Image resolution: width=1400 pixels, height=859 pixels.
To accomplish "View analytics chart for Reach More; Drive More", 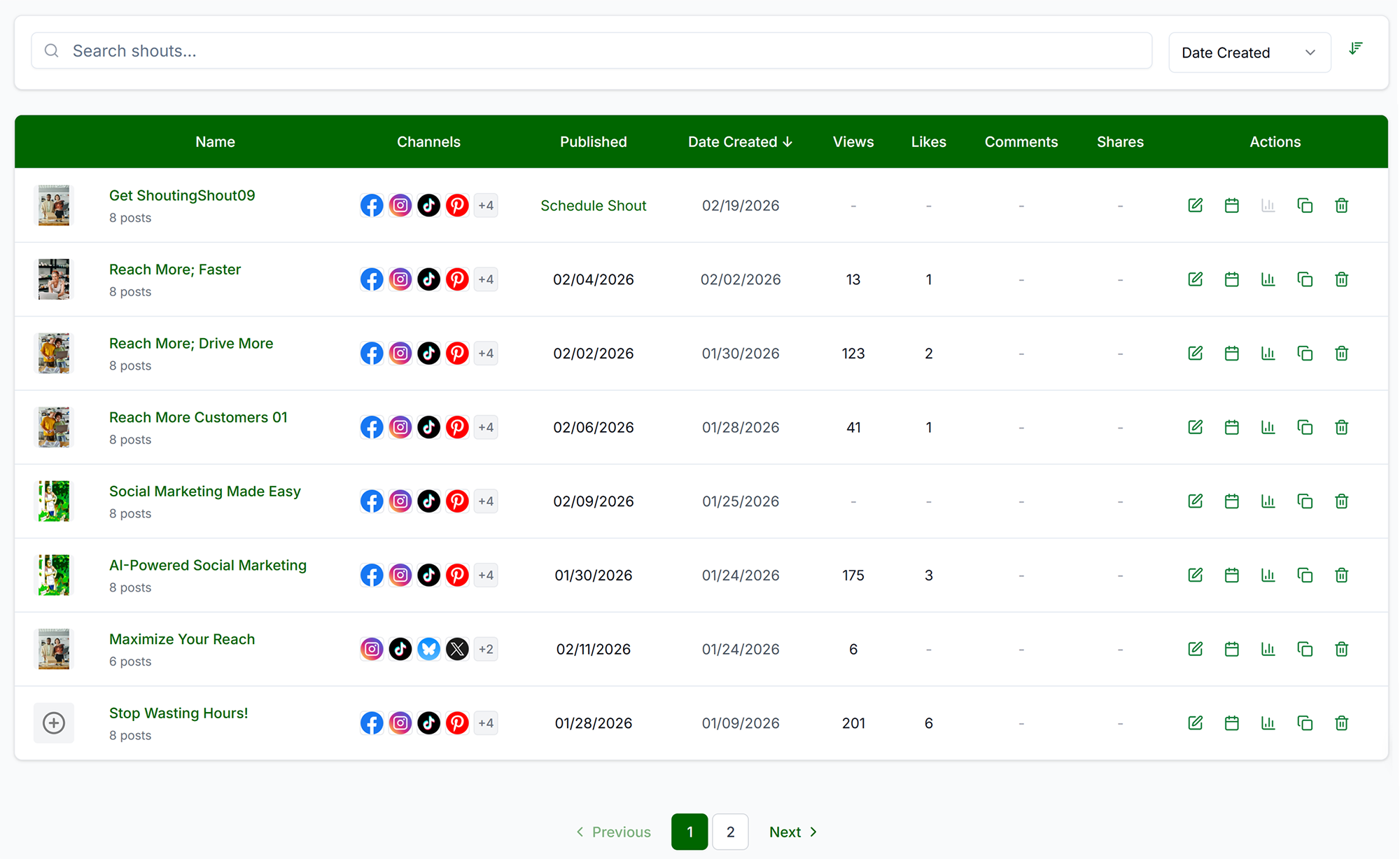I will tap(1268, 353).
